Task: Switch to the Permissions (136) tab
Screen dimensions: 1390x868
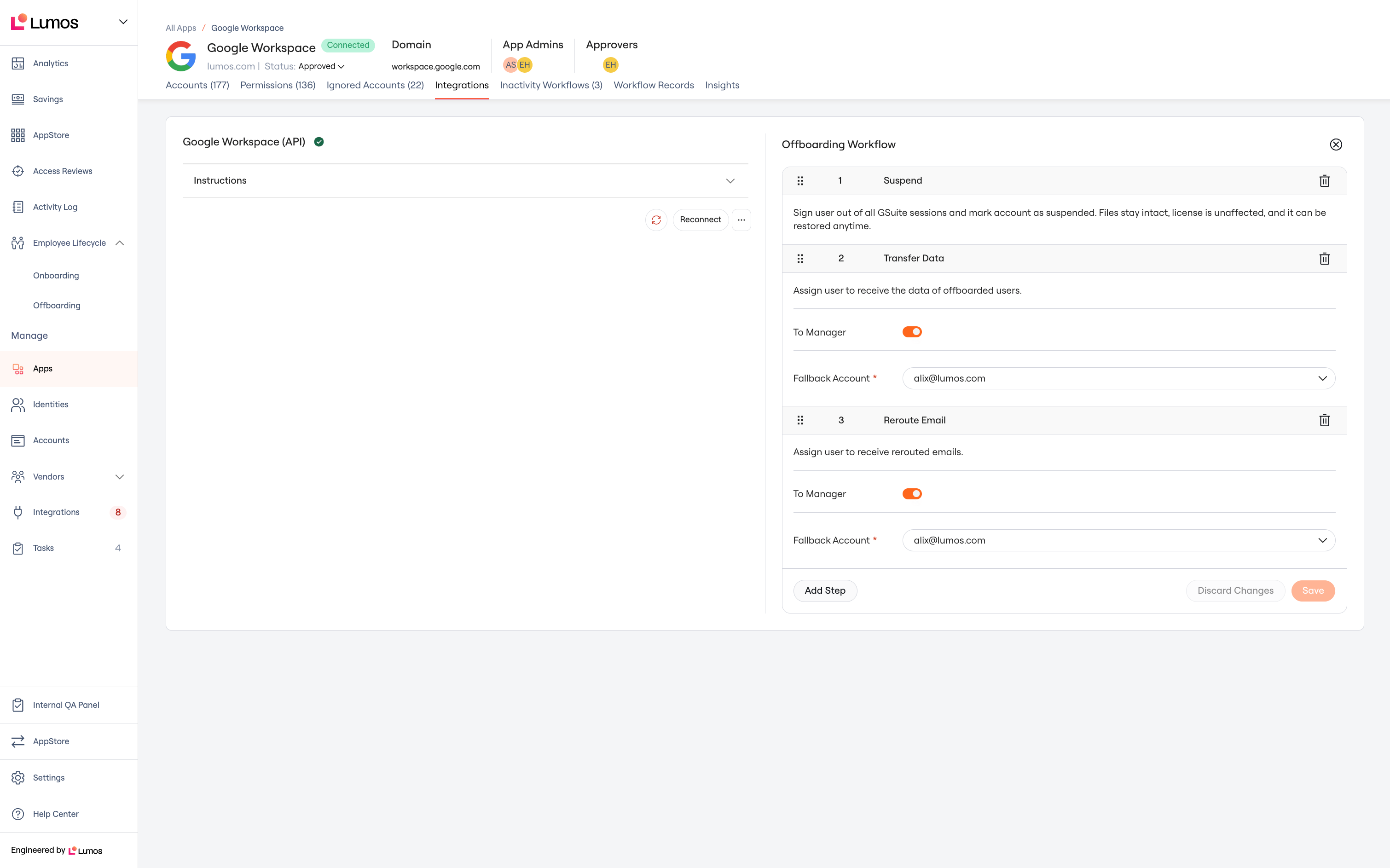Action: [278, 85]
